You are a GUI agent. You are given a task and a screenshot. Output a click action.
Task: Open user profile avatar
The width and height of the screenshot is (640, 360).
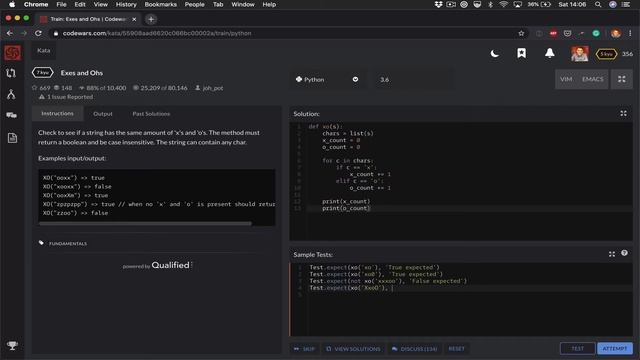[x=580, y=53]
